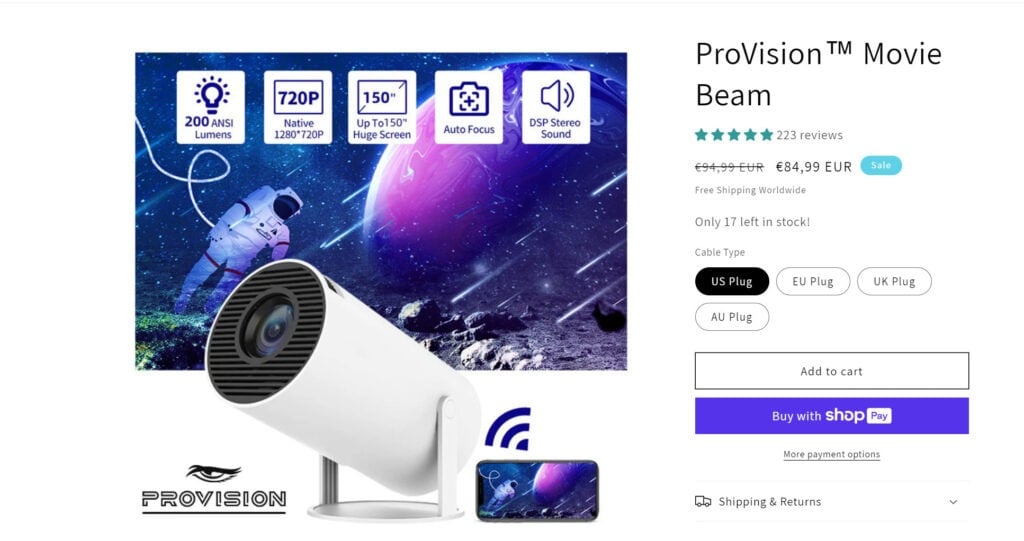Open More payment options link
Viewport: 1024px width, 541px height.
(831, 454)
